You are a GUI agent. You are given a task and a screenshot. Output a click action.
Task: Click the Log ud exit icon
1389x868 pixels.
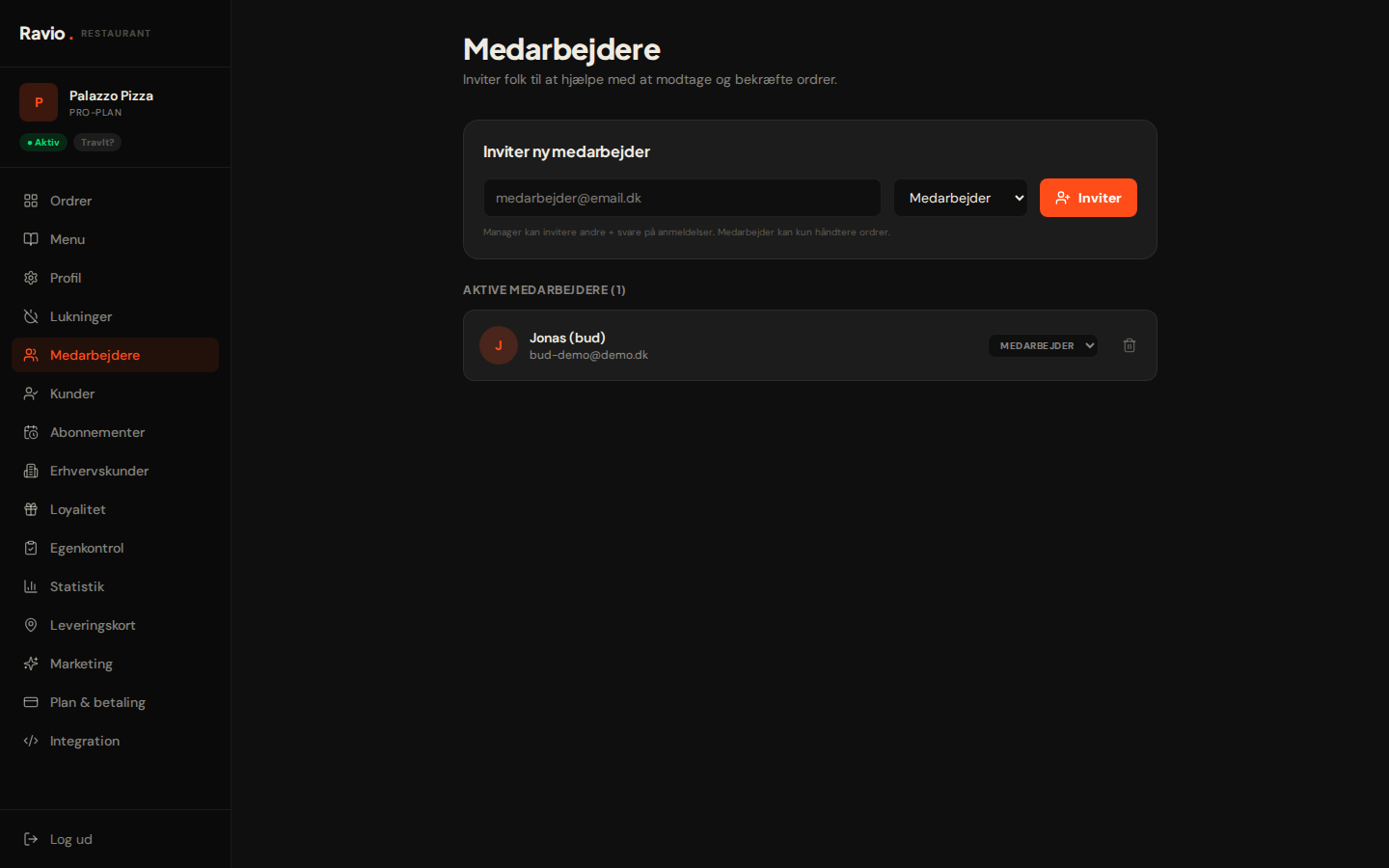coord(31,839)
